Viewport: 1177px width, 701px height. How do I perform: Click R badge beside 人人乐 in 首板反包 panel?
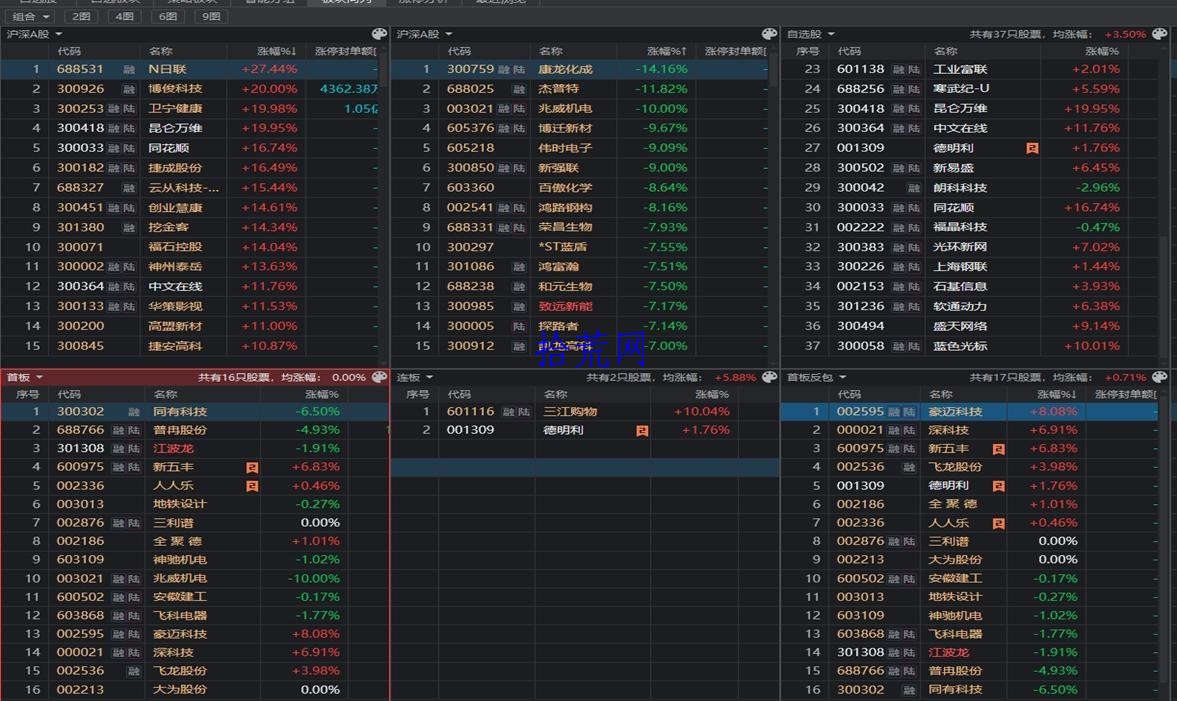[x=998, y=523]
